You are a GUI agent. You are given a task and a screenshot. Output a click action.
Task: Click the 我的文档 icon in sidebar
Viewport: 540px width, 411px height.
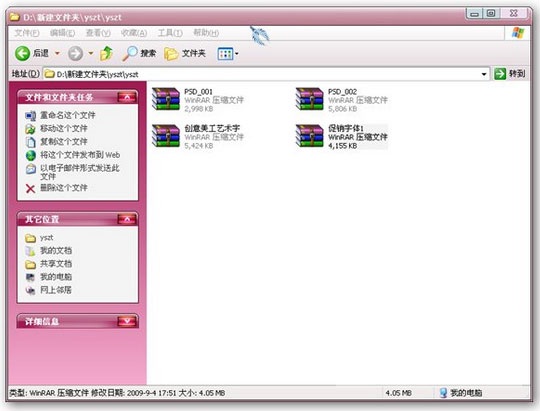coord(30,251)
